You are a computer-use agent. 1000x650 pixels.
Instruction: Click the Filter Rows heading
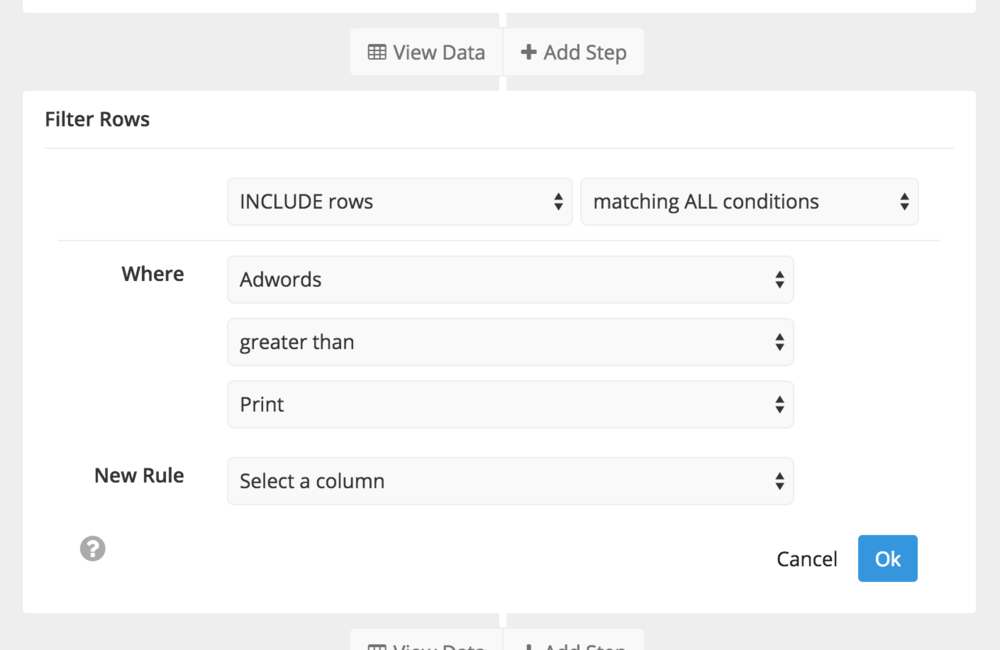97,119
